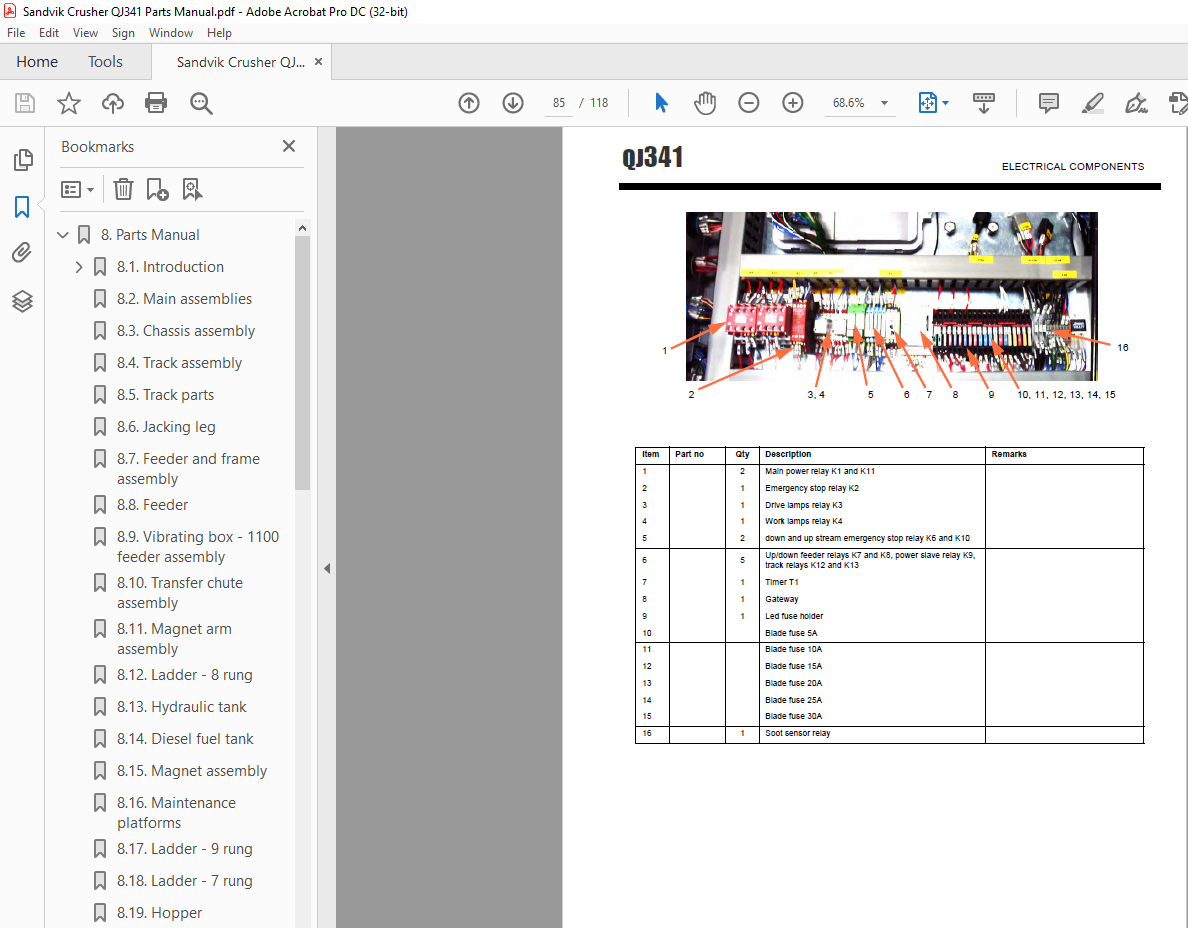Activate the Selection arrow tool

pyautogui.click(x=661, y=103)
